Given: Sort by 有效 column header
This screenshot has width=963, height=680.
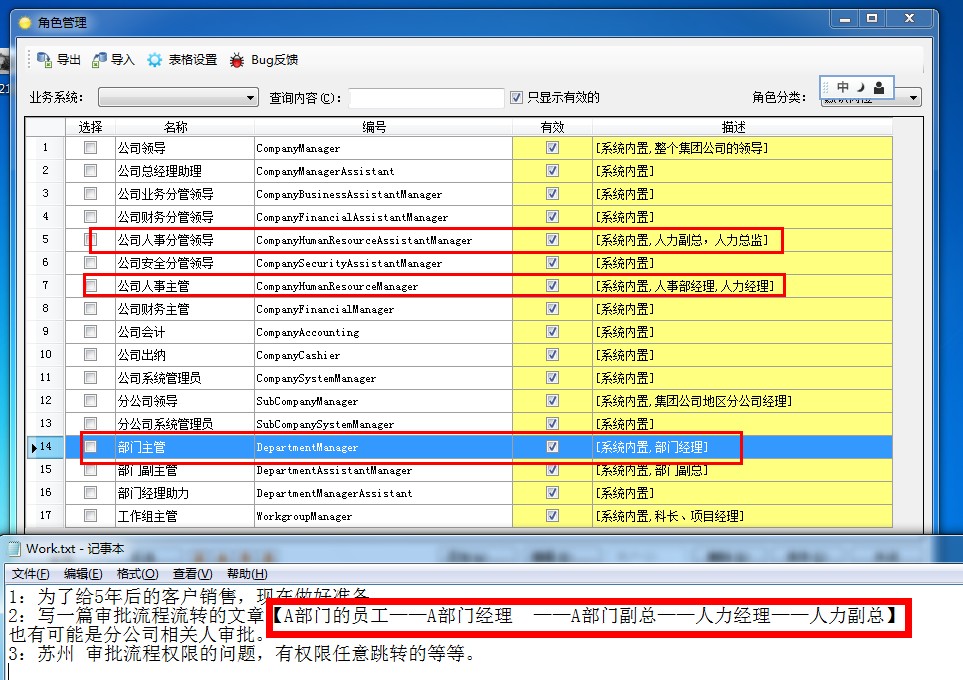Looking at the screenshot, I should click(552, 127).
